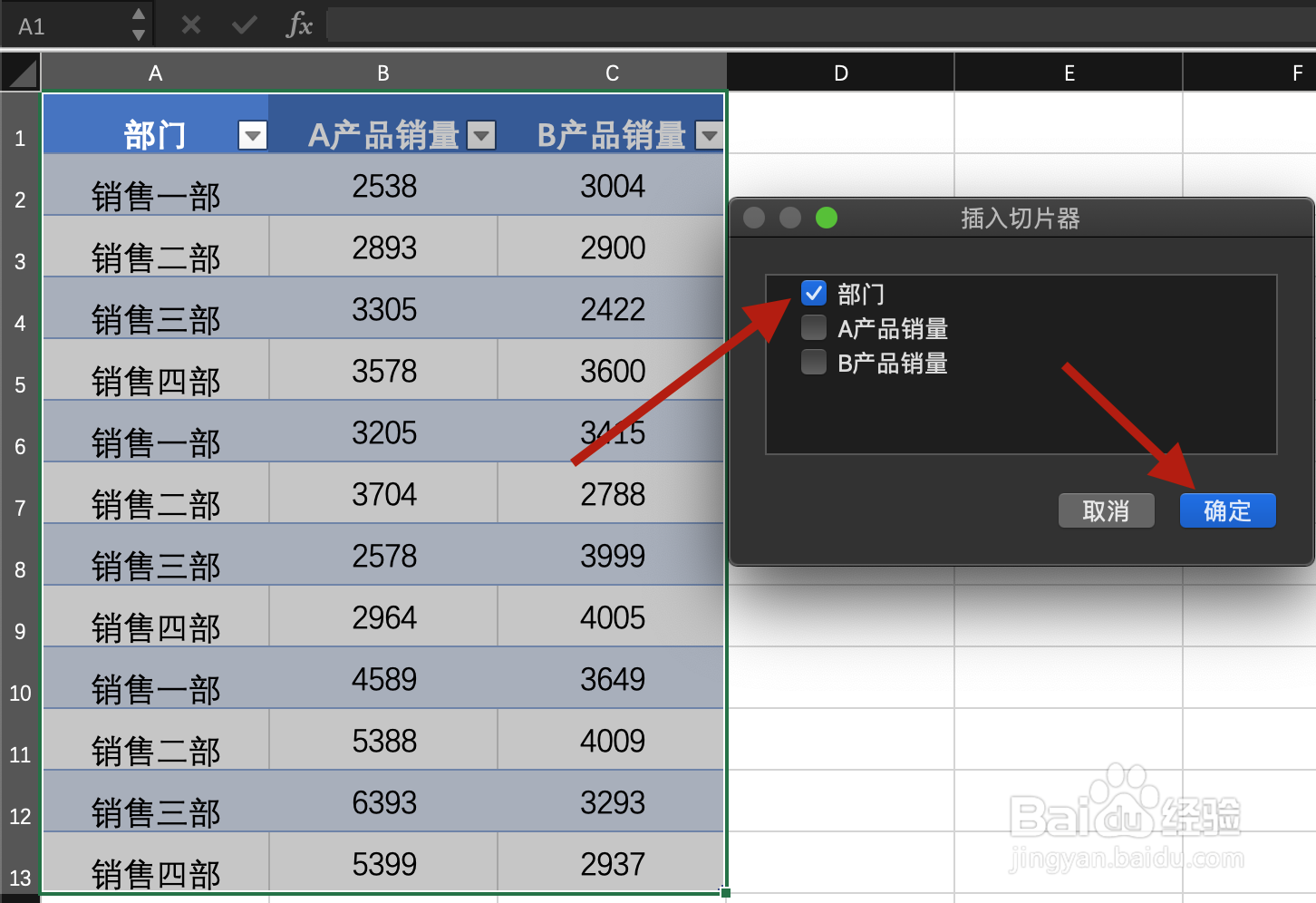The height and width of the screenshot is (903, 1316).
Task: Click cell containing 3578
Action: (384, 370)
